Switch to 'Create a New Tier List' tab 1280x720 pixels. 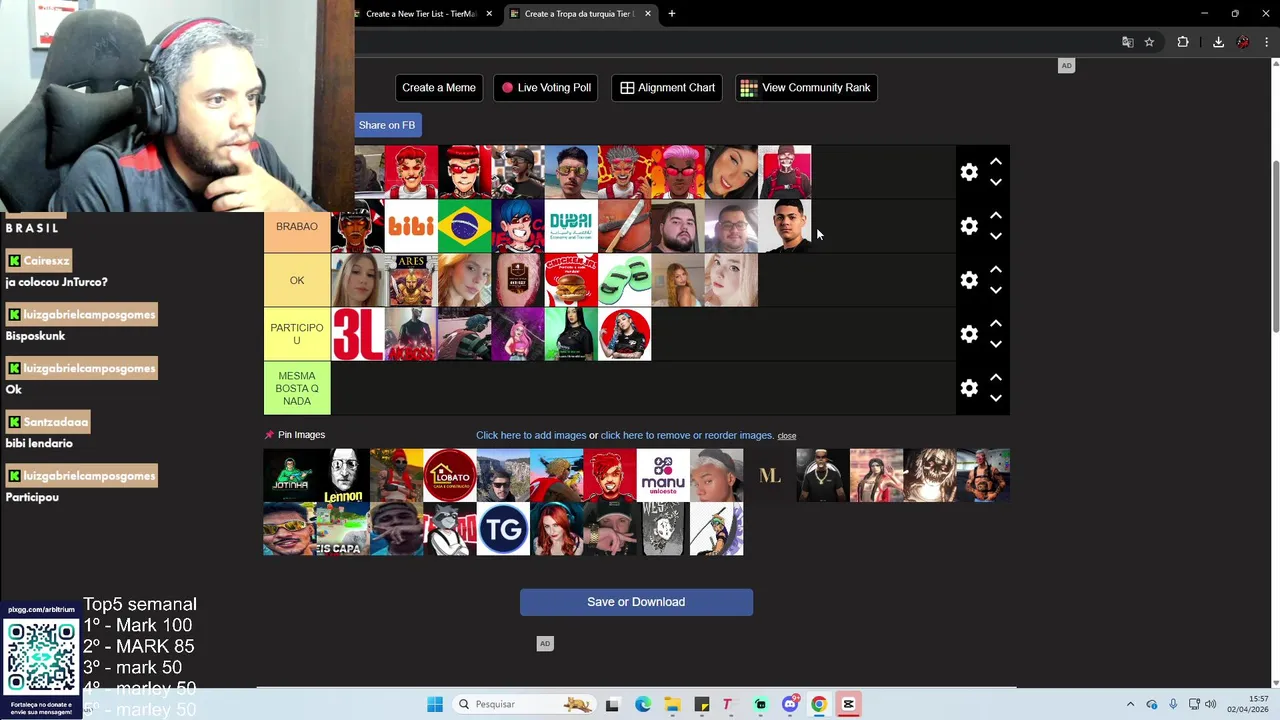pyautogui.click(x=420, y=14)
